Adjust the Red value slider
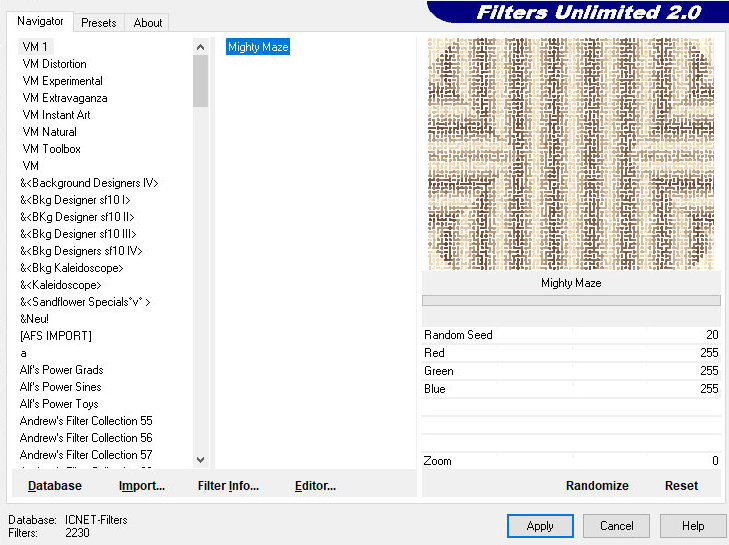The height and width of the screenshot is (545, 729). (x=570, y=353)
